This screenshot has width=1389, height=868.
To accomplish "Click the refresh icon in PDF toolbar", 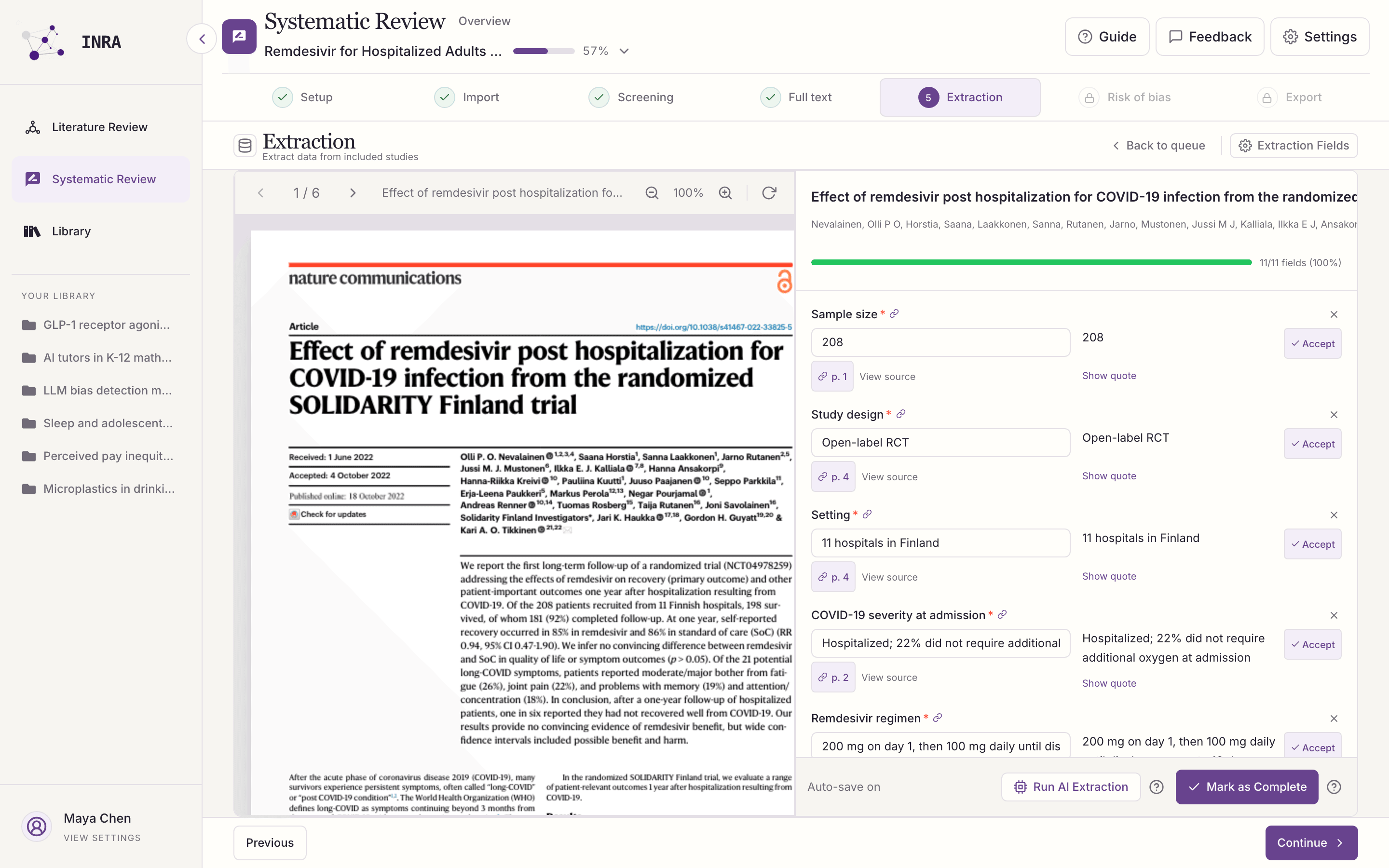I will [769, 193].
